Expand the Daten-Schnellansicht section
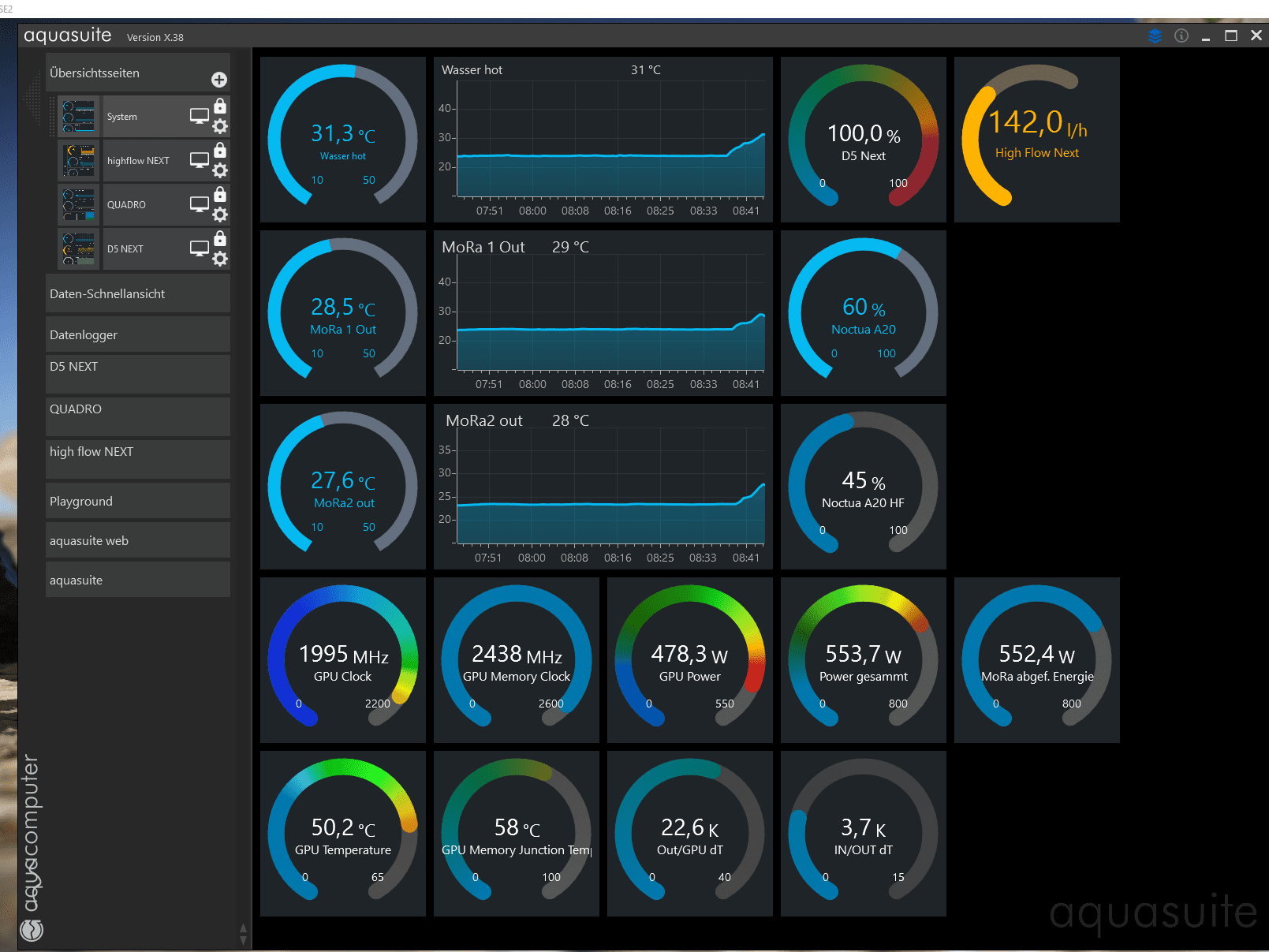The height and width of the screenshot is (952, 1269). point(138,293)
